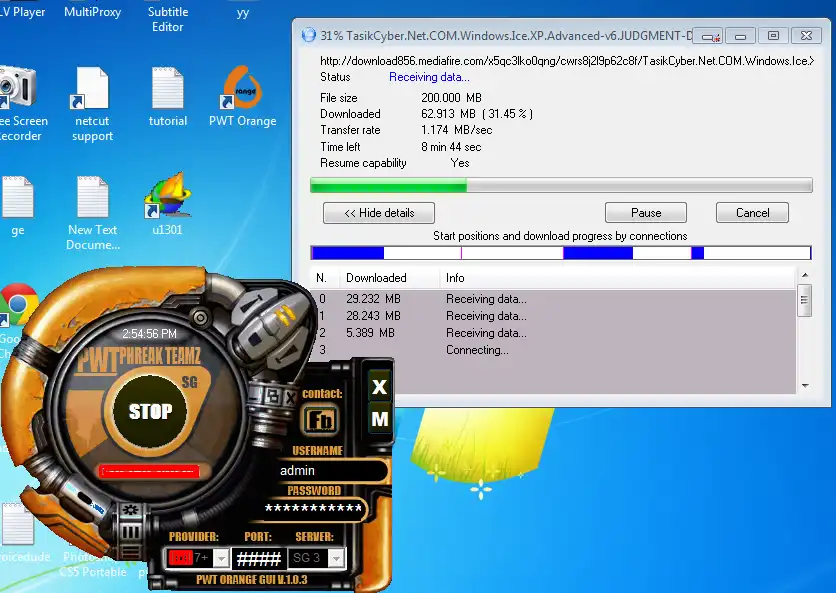
Task: Select connection row 2 with 5.389 MB
Action: pyautogui.click(x=553, y=333)
